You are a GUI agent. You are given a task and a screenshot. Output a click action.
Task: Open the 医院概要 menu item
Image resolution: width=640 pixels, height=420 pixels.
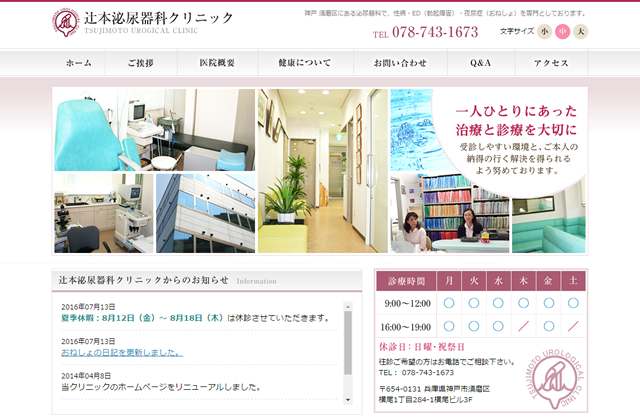(x=218, y=63)
